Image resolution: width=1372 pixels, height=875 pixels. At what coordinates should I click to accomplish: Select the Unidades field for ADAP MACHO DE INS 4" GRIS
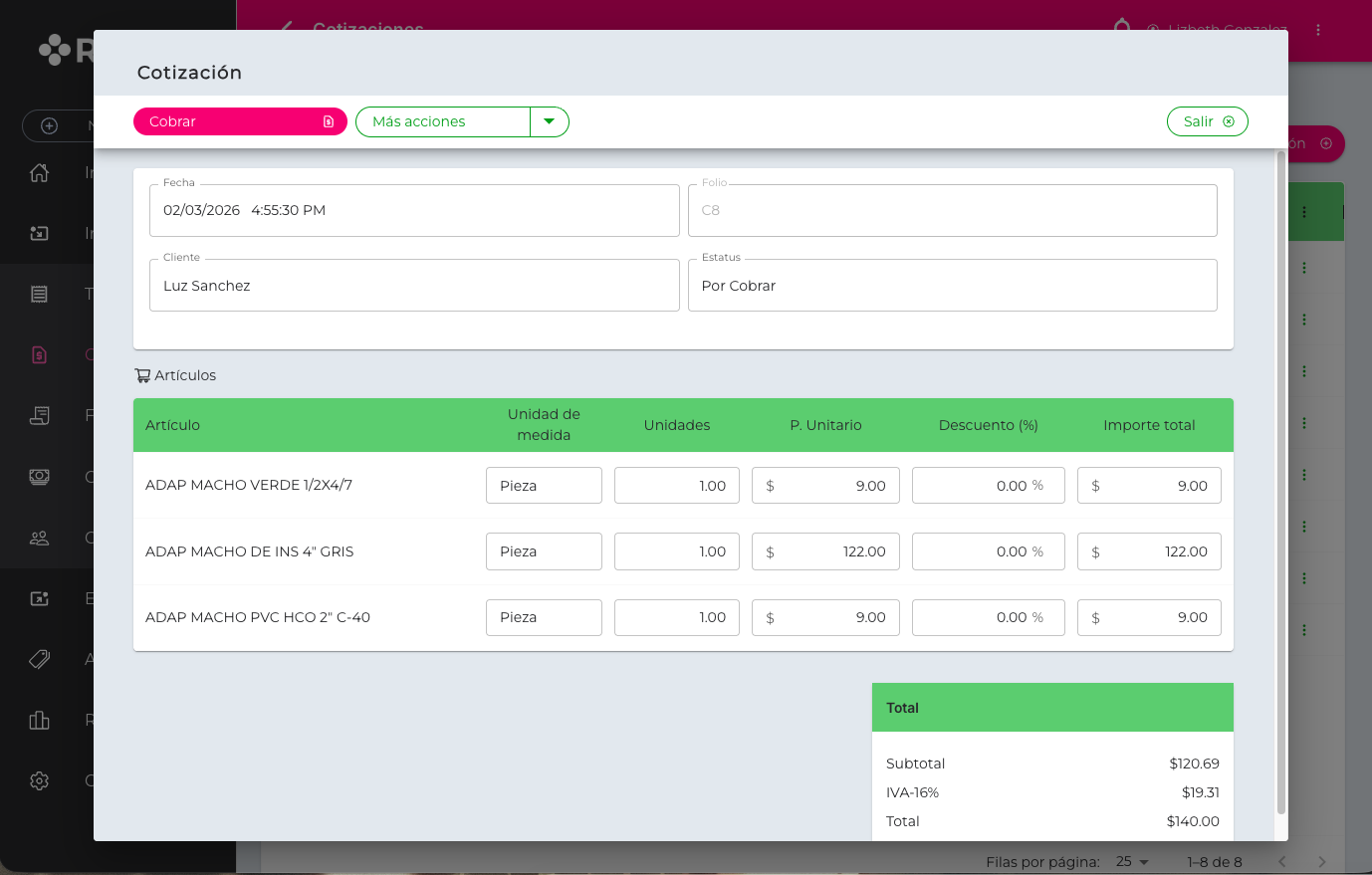pos(677,551)
